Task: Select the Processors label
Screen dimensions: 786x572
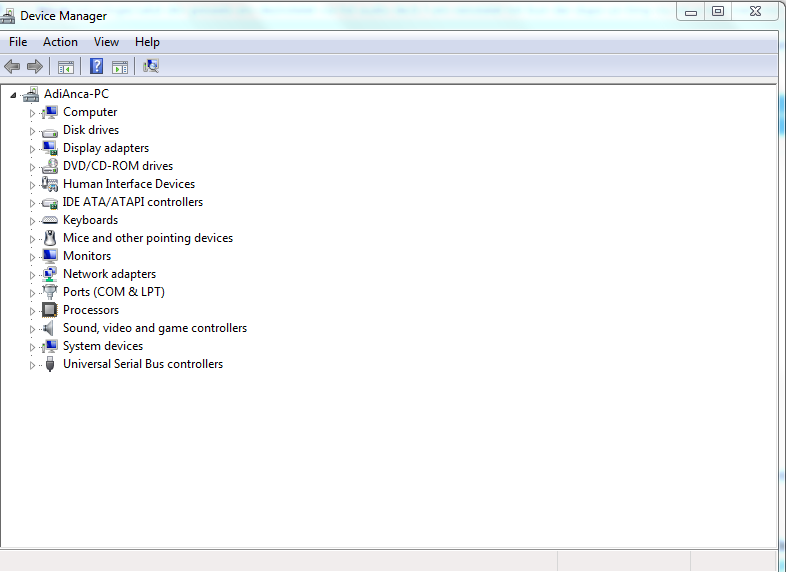Action: point(91,310)
